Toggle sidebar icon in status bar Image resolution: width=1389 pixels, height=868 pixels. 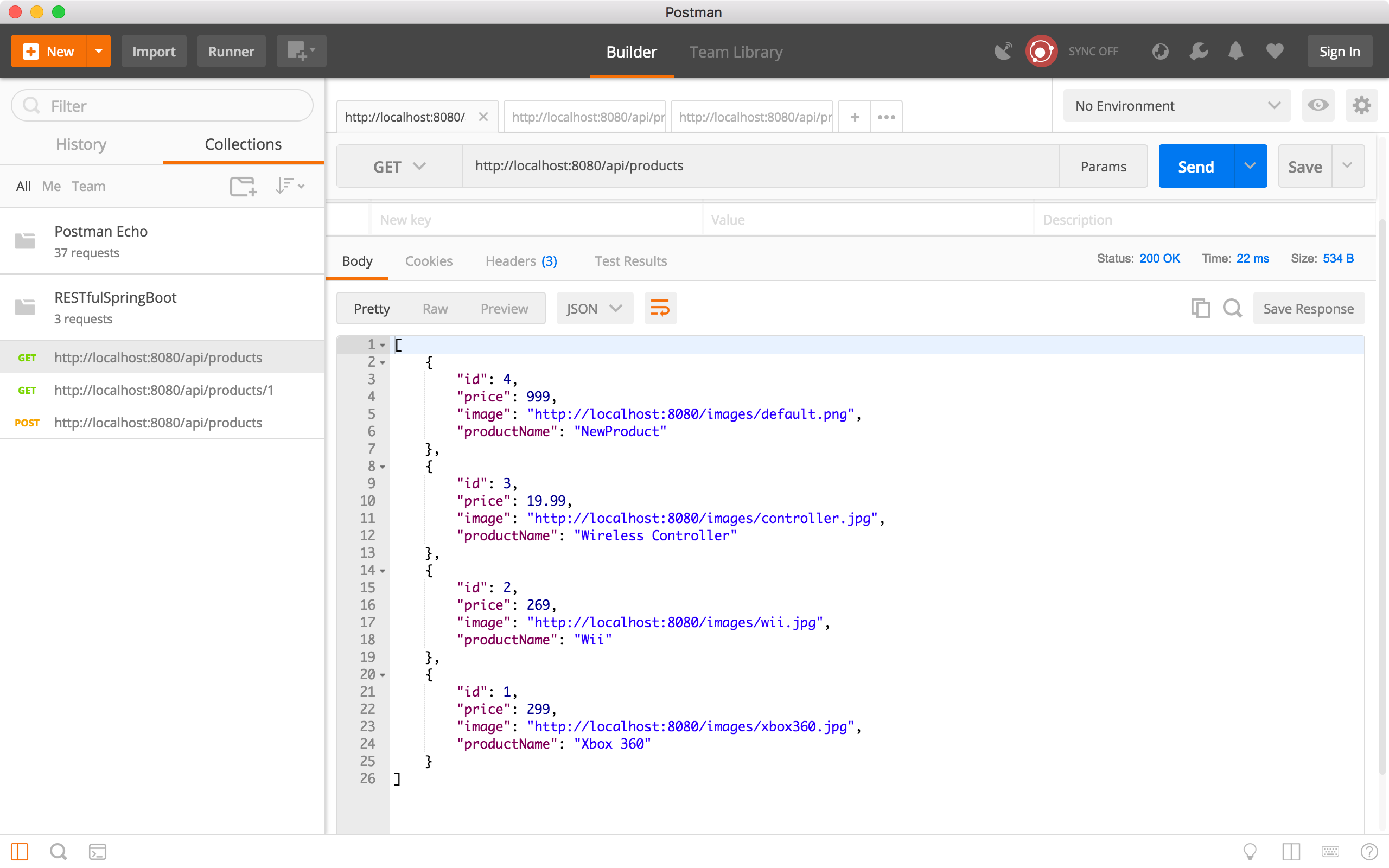tap(19, 851)
